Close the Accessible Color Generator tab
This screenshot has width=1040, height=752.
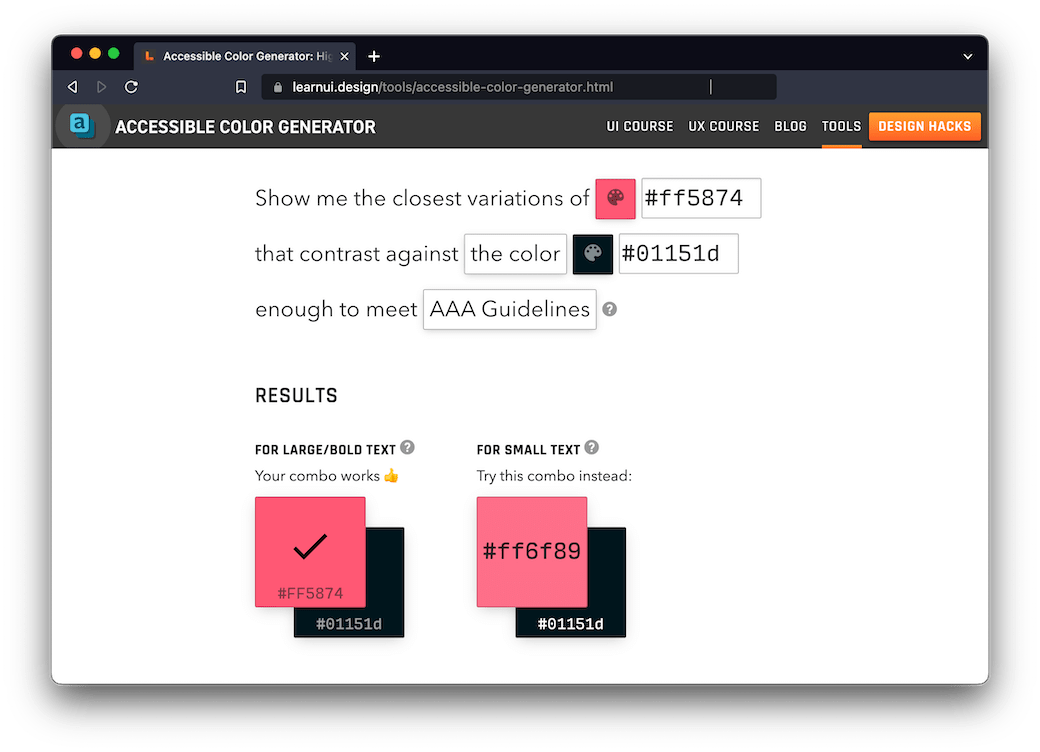point(344,56)
